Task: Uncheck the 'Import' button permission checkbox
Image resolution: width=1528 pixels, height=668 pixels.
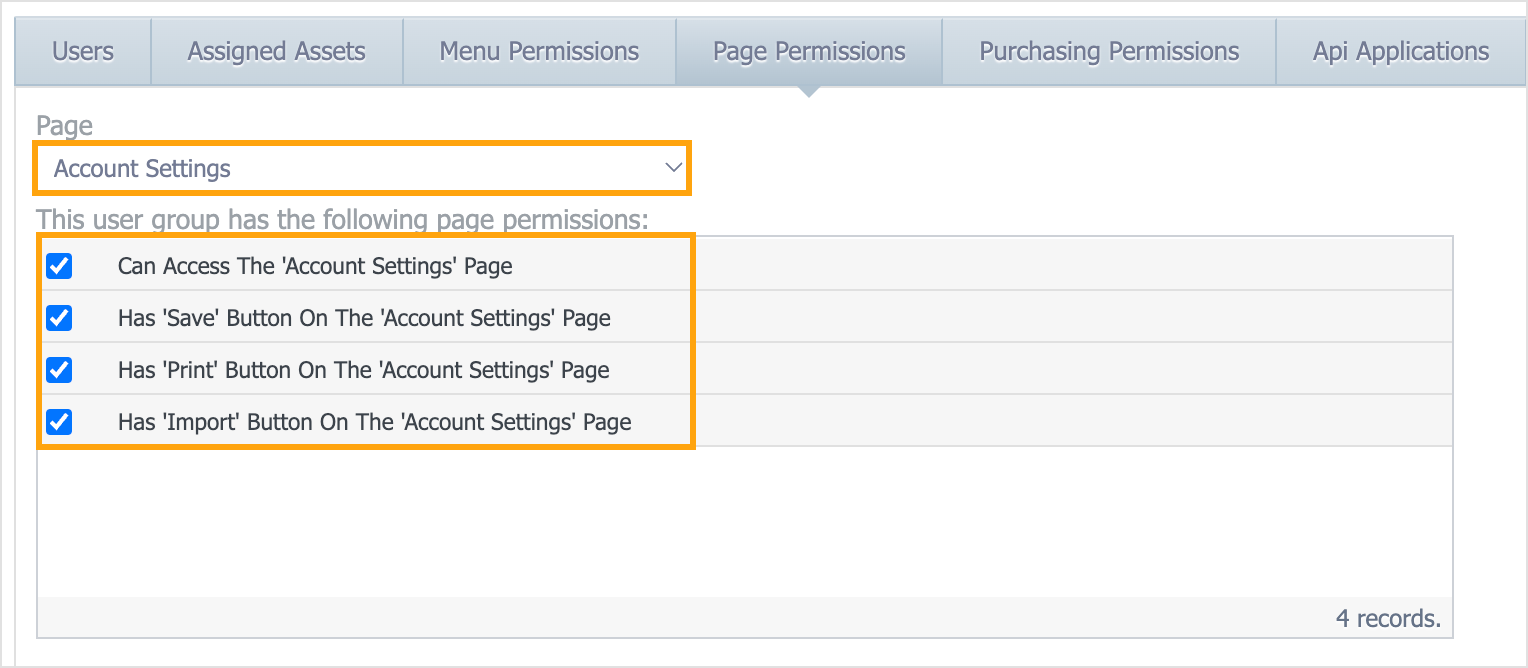Action: 60,422
